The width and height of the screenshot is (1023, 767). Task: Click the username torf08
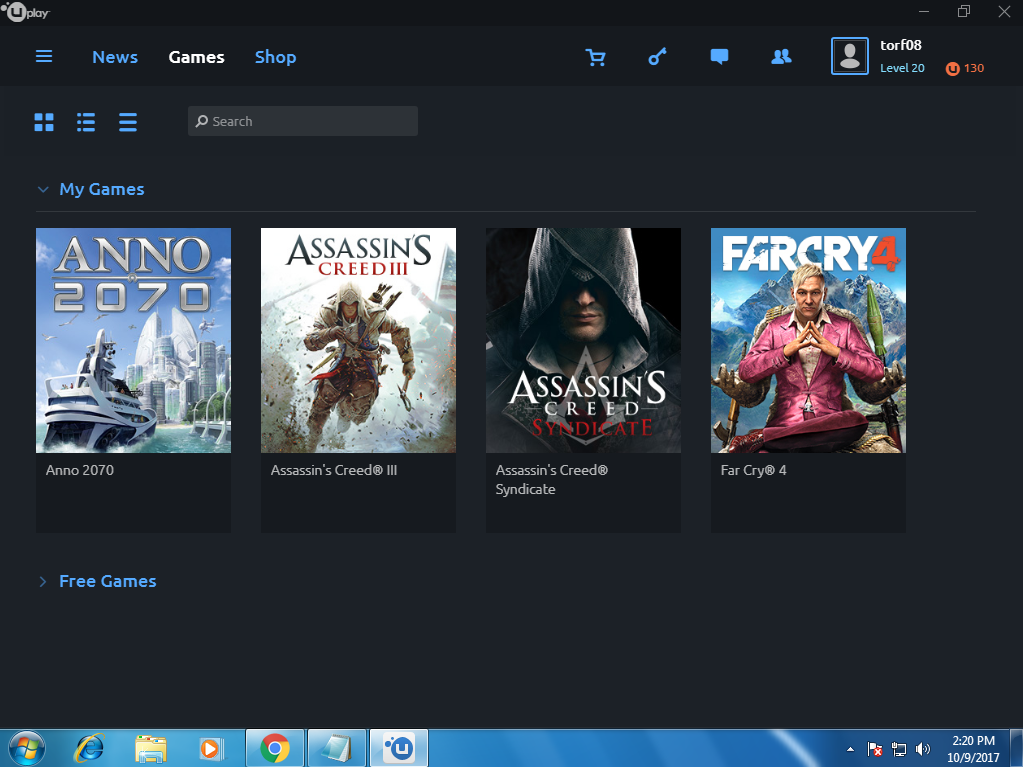pyautogui.click(x=900, y=44)
